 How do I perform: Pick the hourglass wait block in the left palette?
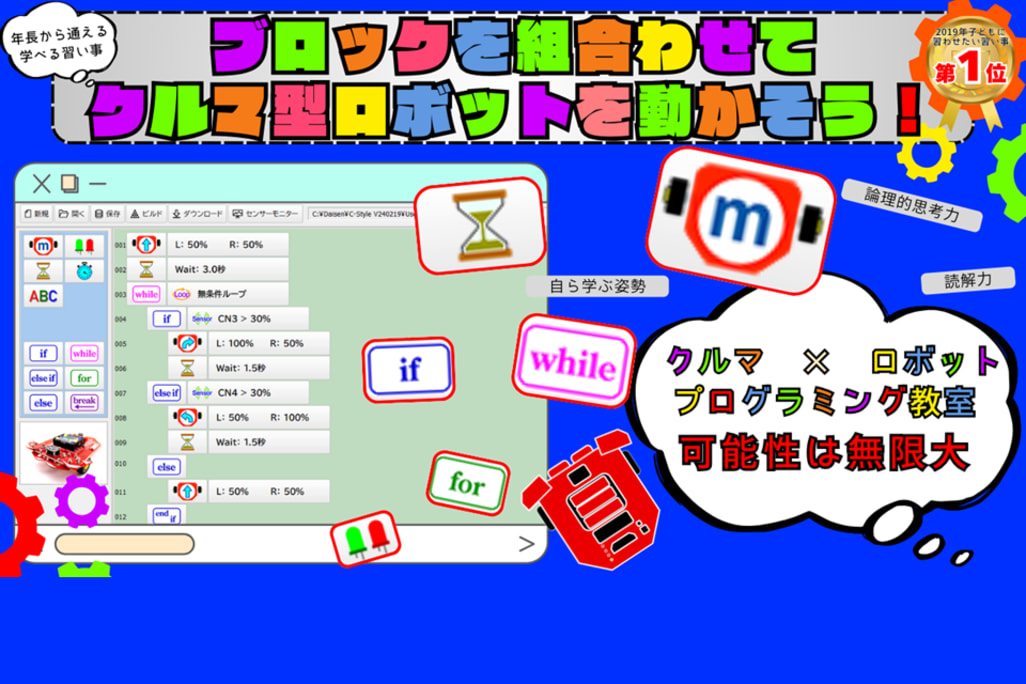point(44,271)
